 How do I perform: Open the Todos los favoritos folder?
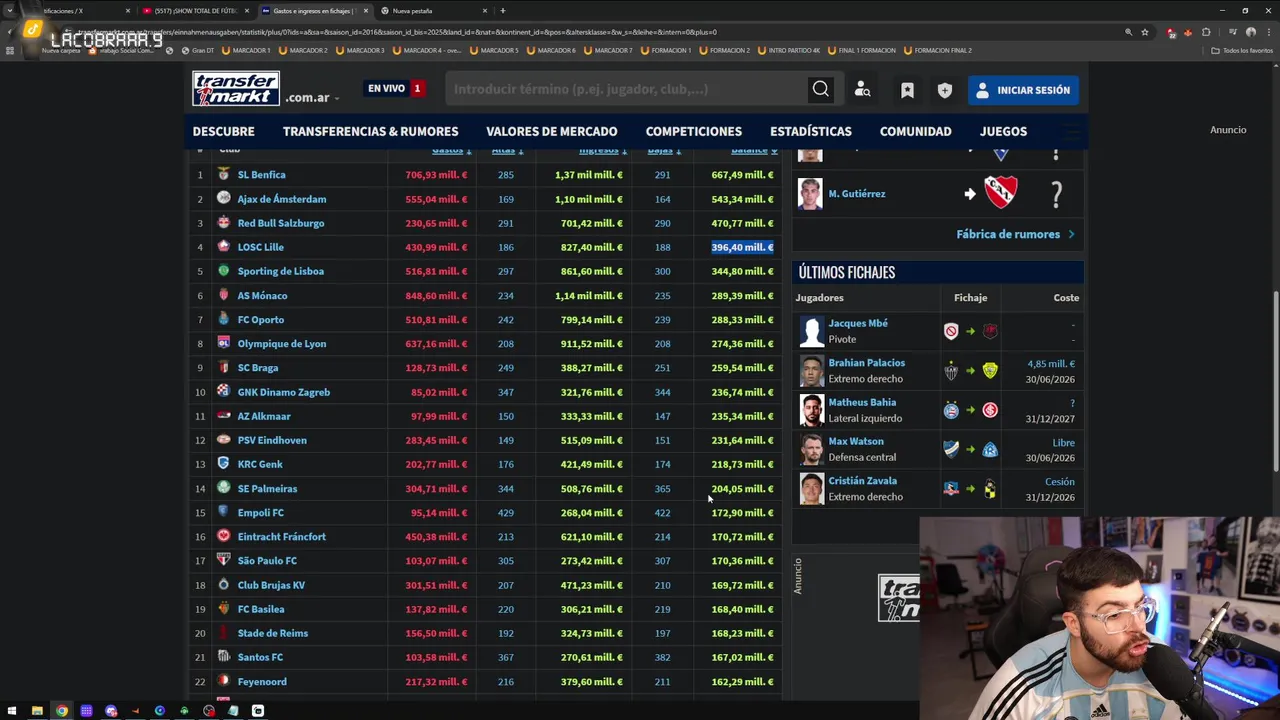coord(1242,50)
